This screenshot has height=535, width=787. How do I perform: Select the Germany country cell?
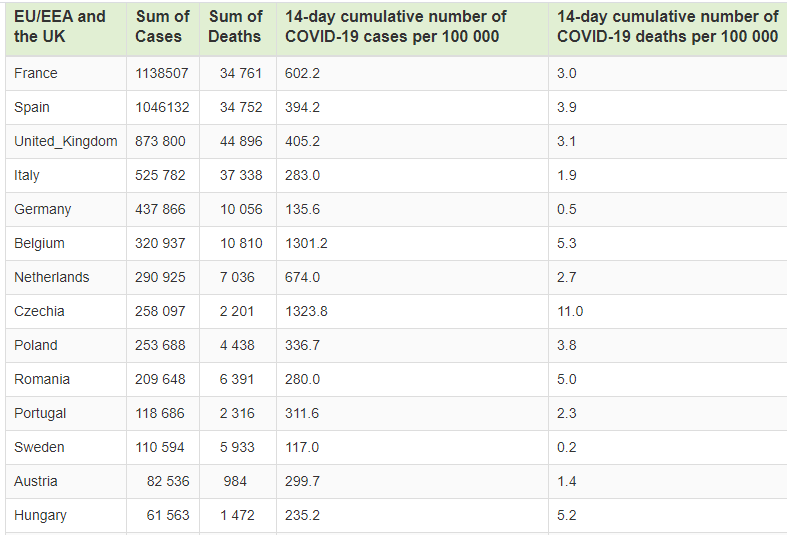[66, 209]
